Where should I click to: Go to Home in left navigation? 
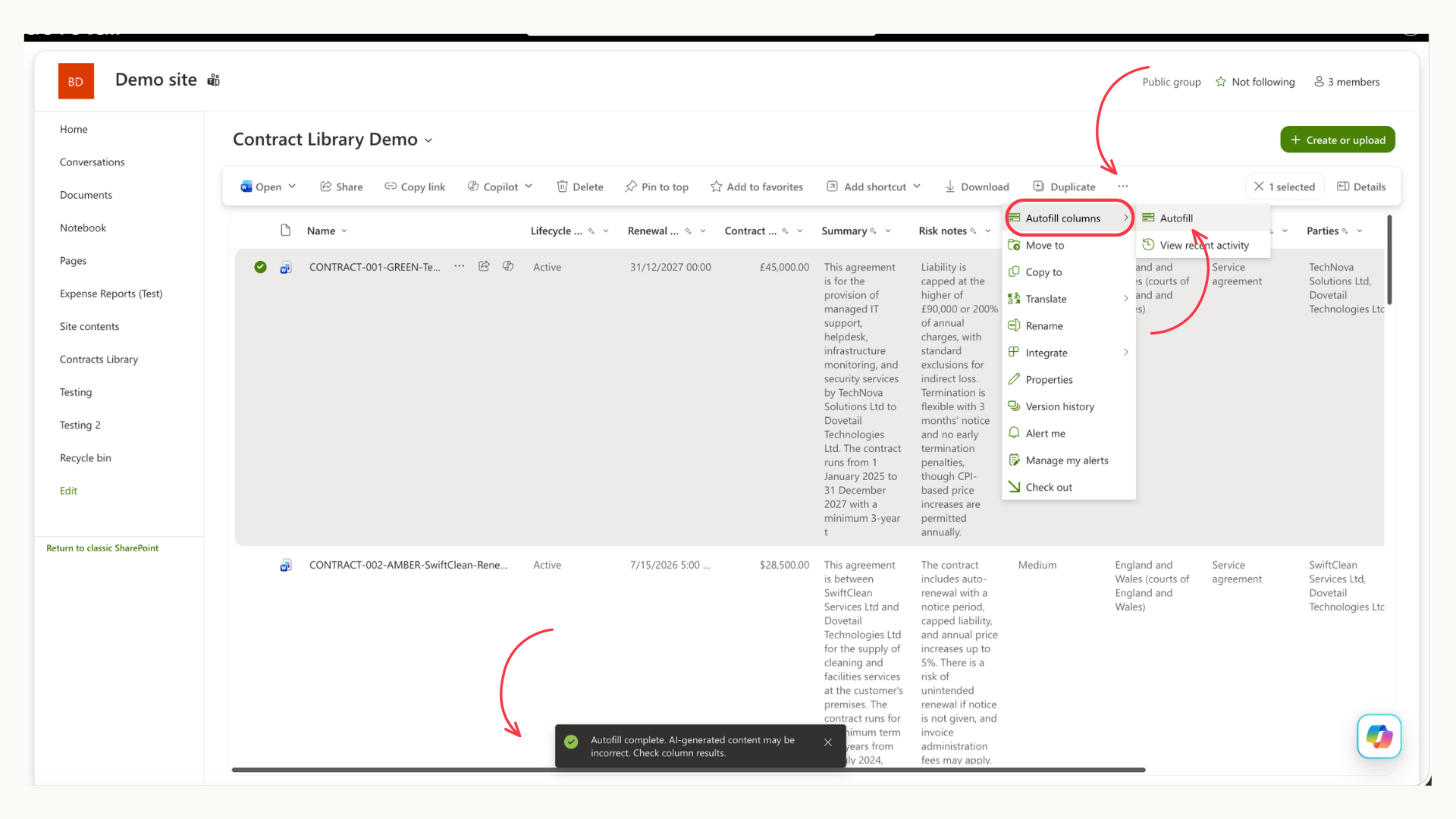click(74, 130)
